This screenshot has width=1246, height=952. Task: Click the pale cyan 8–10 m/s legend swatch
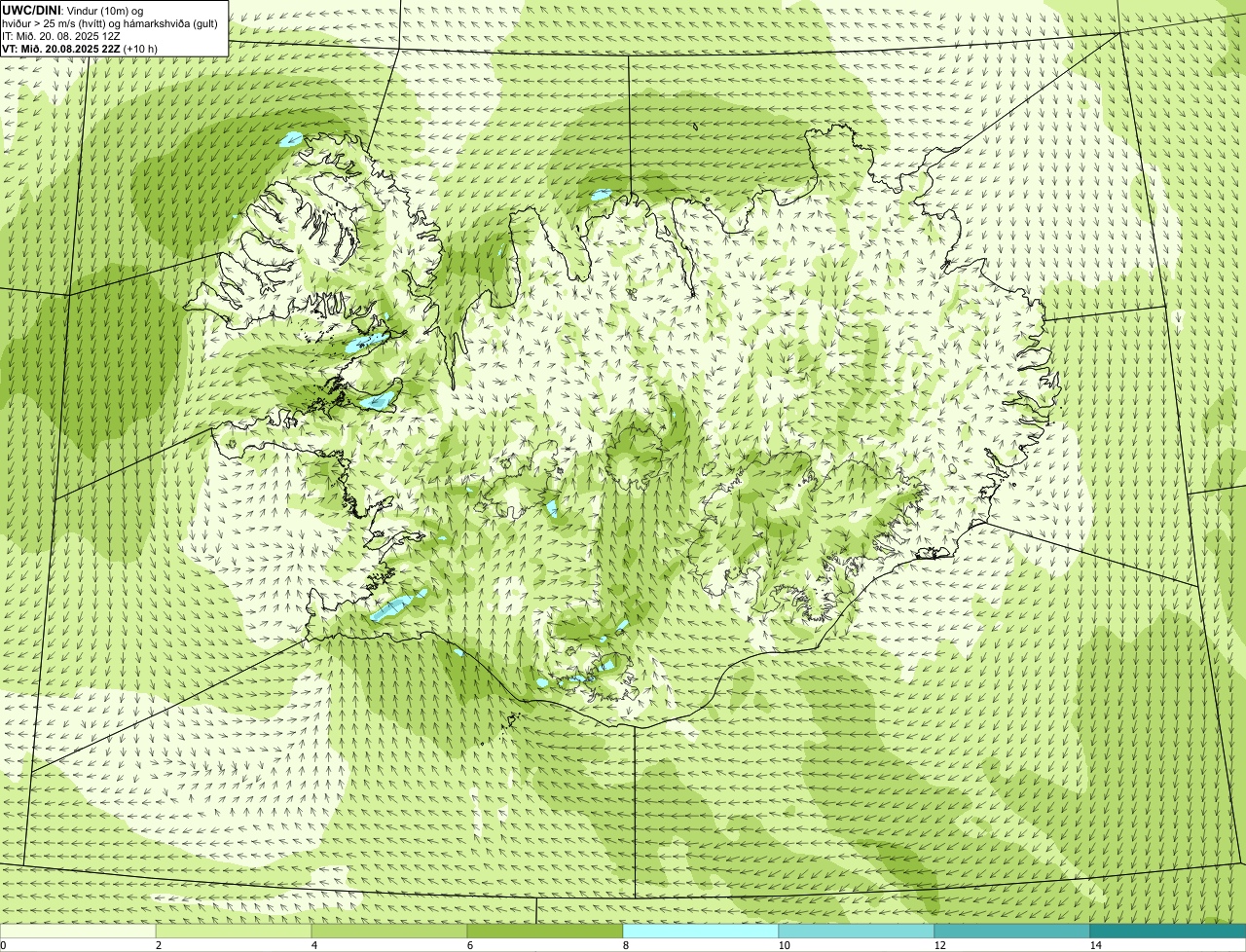point(701,931)
